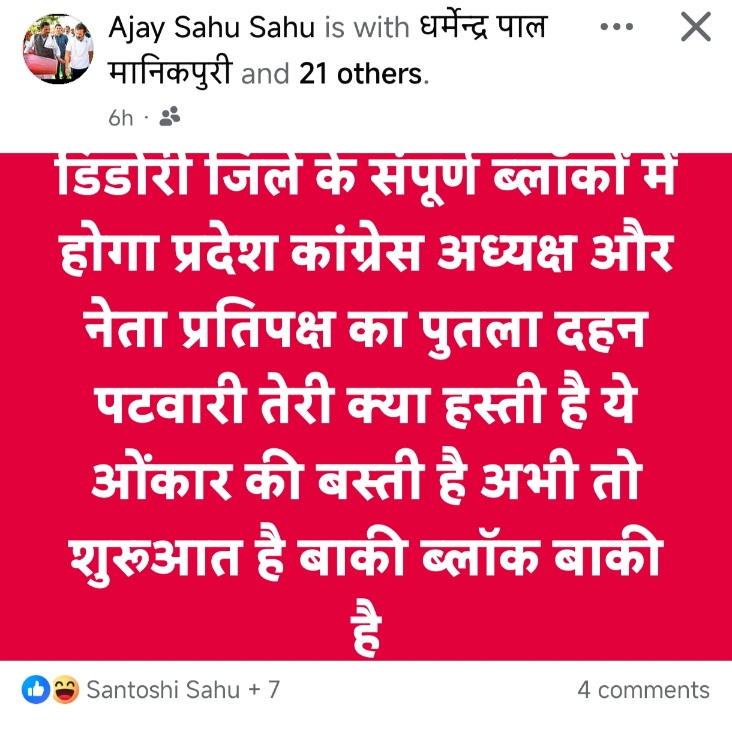Close the post using the X icon
The width and height of the screenshot is (732, 732).
(x=696, y=27)
